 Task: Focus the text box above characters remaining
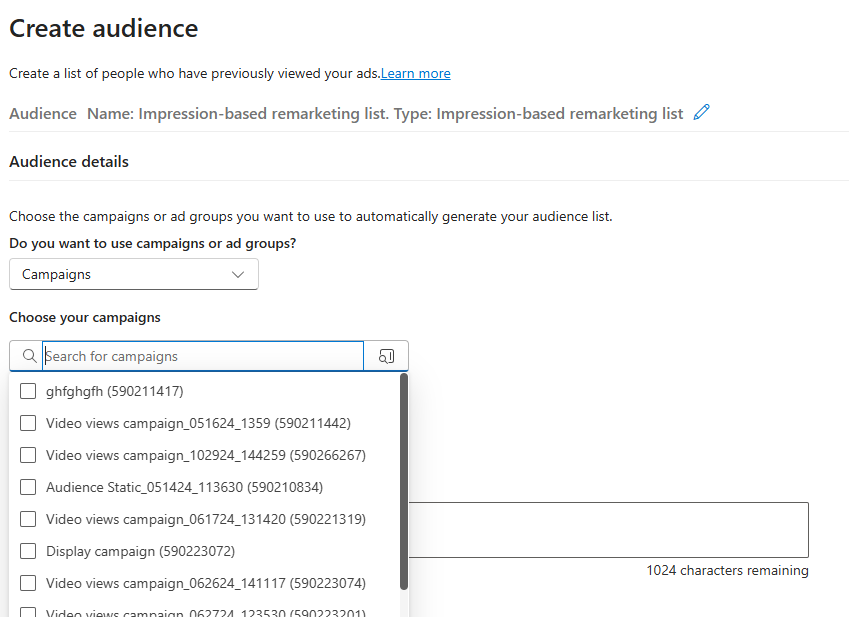point(608,530)
